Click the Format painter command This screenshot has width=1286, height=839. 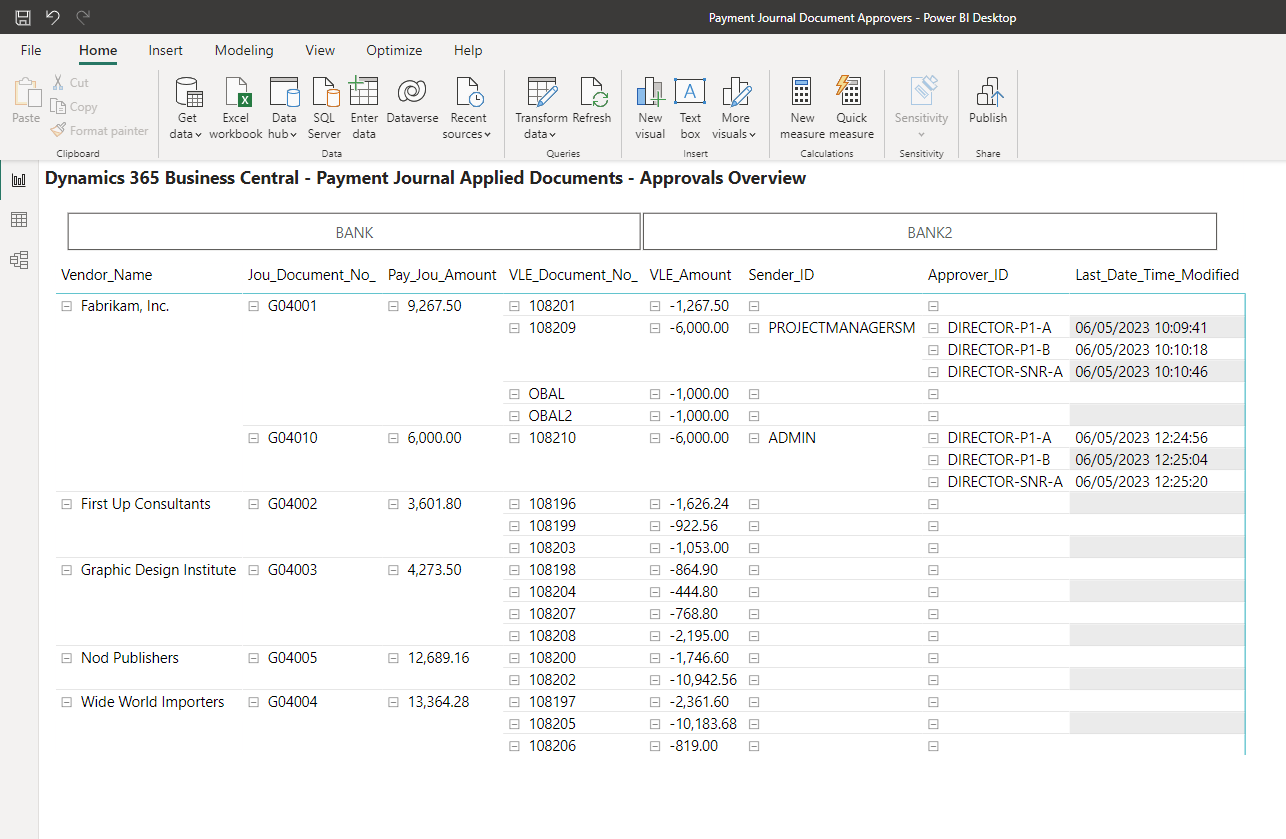99,131
